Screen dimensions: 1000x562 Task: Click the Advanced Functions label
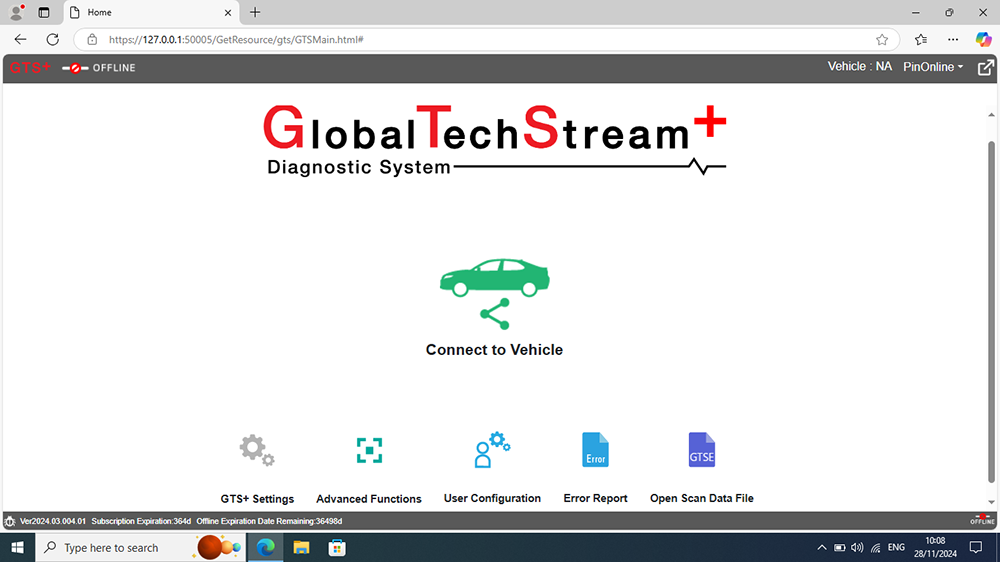369,499
